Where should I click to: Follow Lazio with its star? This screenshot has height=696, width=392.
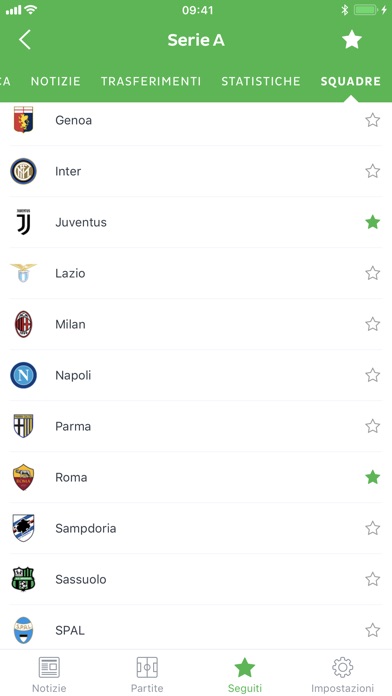tap(372, 273)
